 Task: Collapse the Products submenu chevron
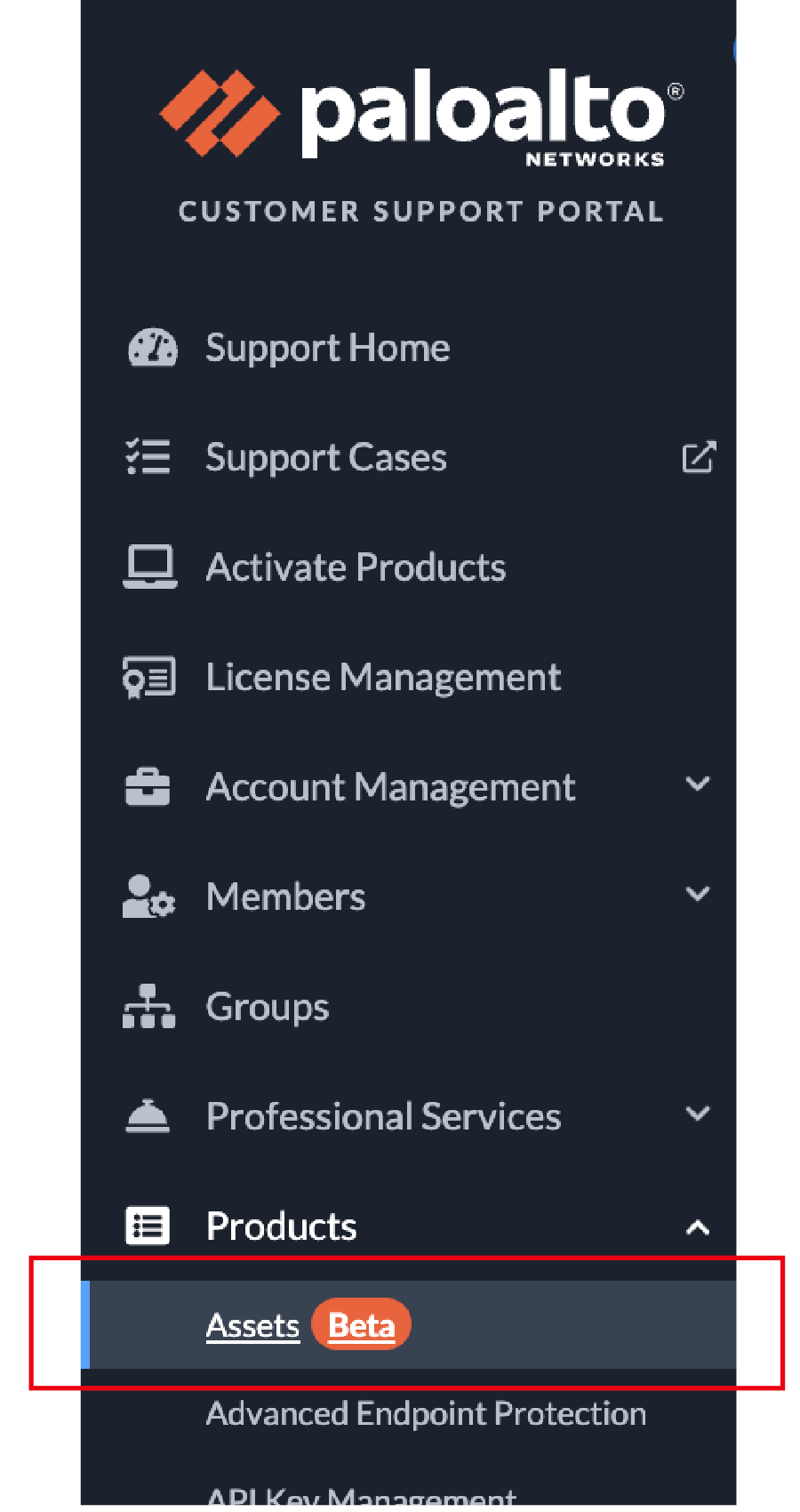[698, 1228]
